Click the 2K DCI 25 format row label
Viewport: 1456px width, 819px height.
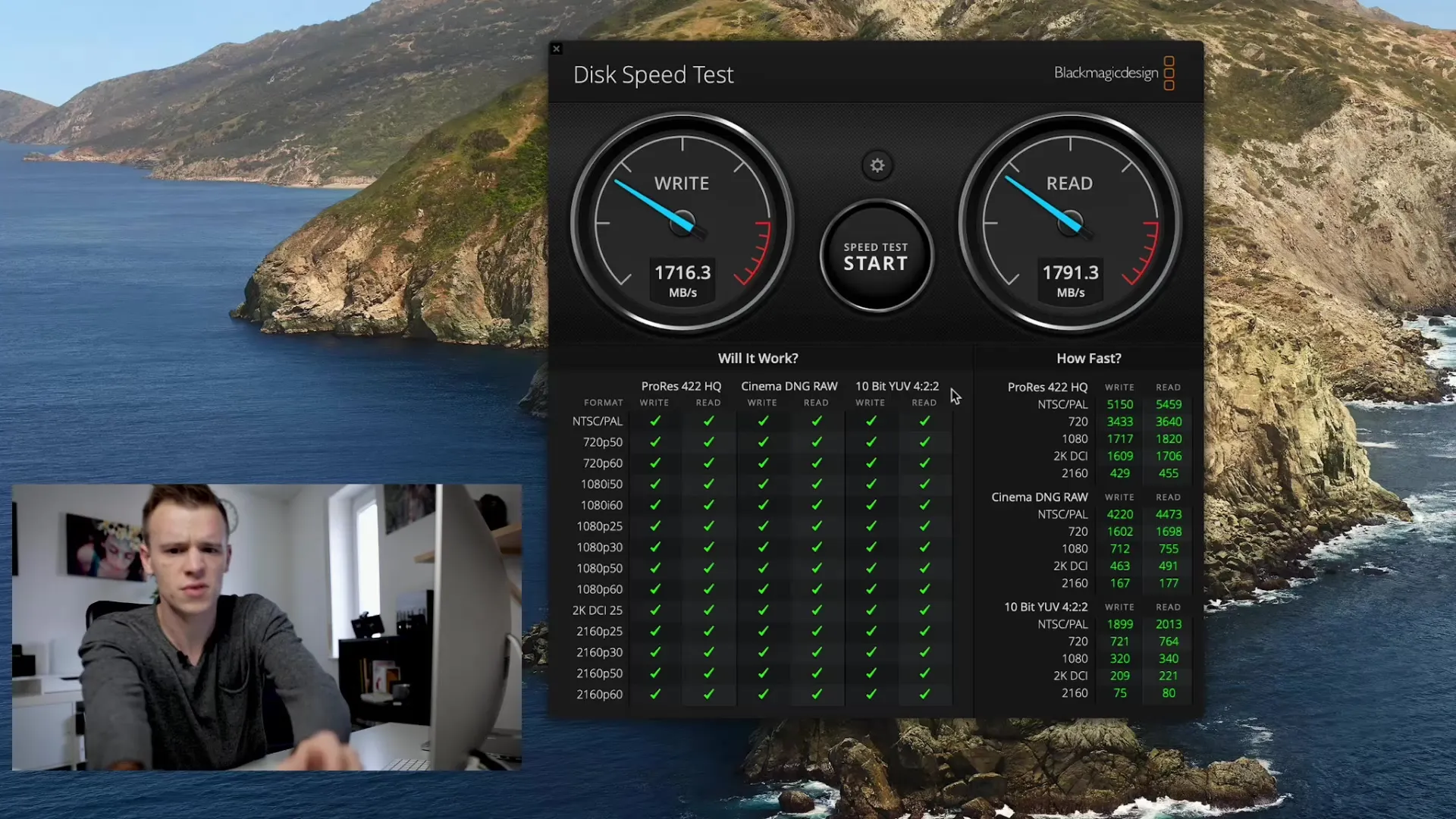tap(597, 610)
